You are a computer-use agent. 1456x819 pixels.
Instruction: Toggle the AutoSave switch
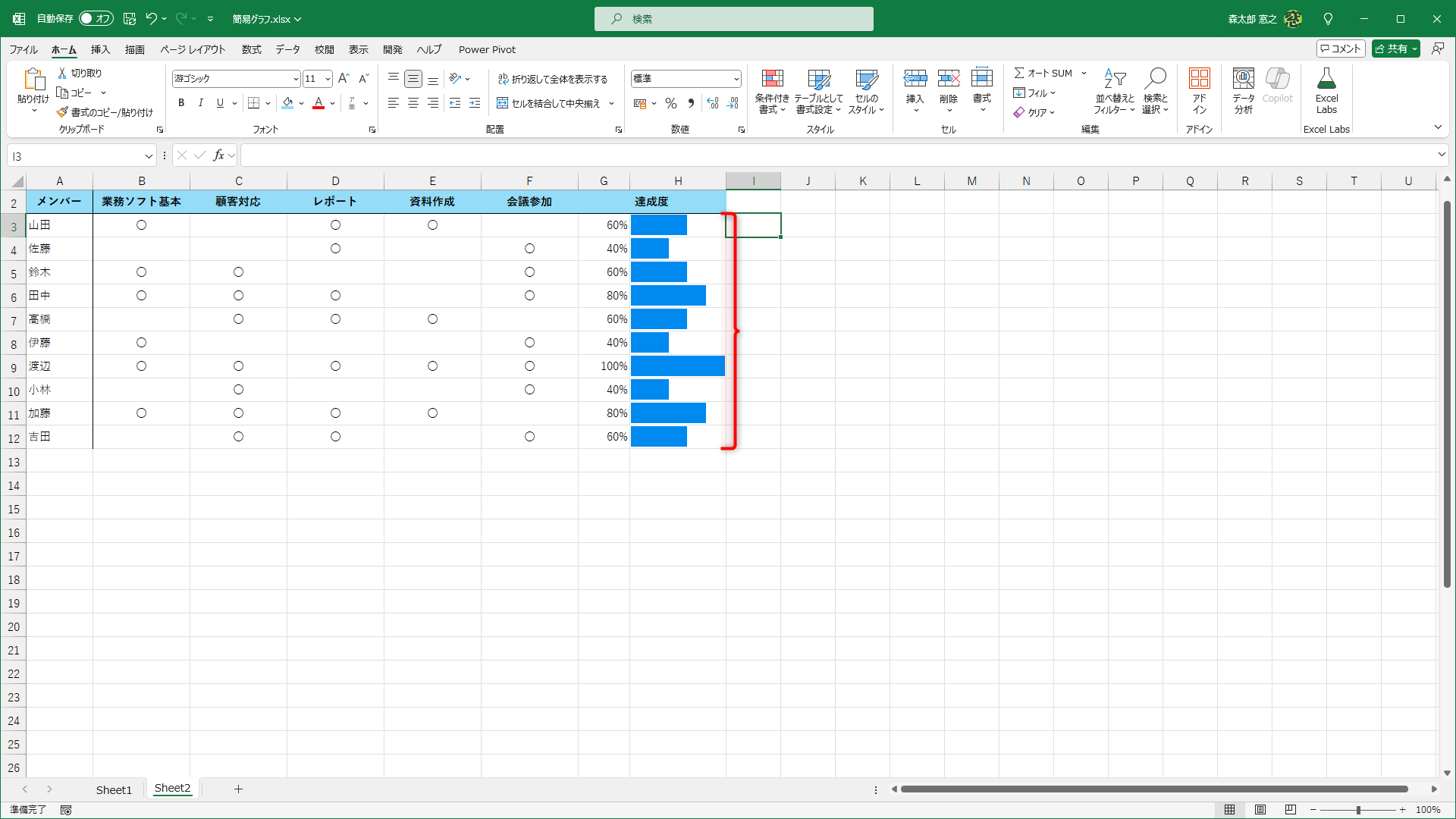point(96,19)
